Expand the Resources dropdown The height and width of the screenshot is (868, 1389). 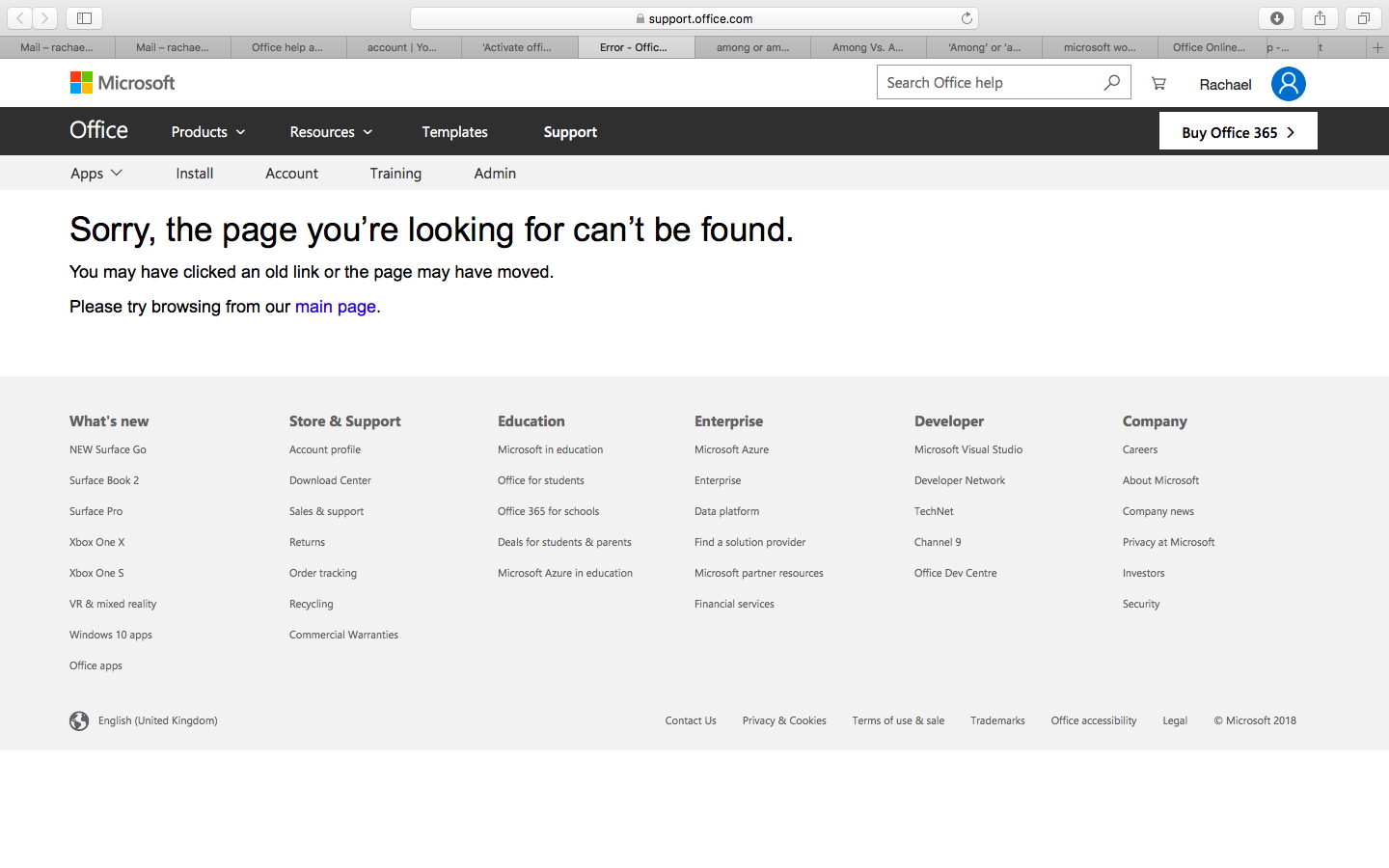tap(331, 132)
